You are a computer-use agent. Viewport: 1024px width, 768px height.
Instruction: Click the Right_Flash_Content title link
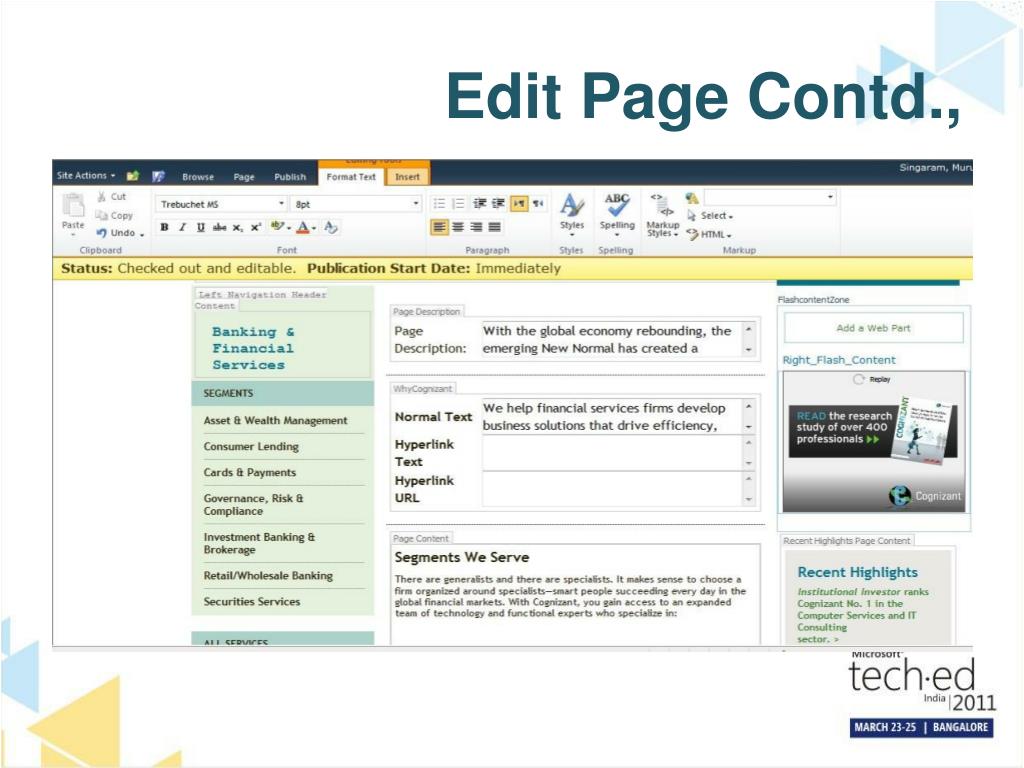[x=839, y=360]
